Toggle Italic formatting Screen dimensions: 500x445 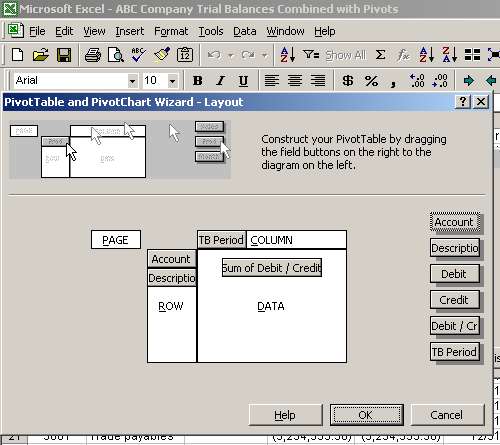pos(220,81)
